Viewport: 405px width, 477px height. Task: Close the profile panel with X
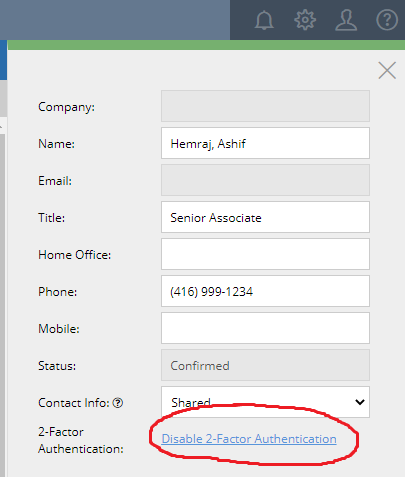point(387,70)
